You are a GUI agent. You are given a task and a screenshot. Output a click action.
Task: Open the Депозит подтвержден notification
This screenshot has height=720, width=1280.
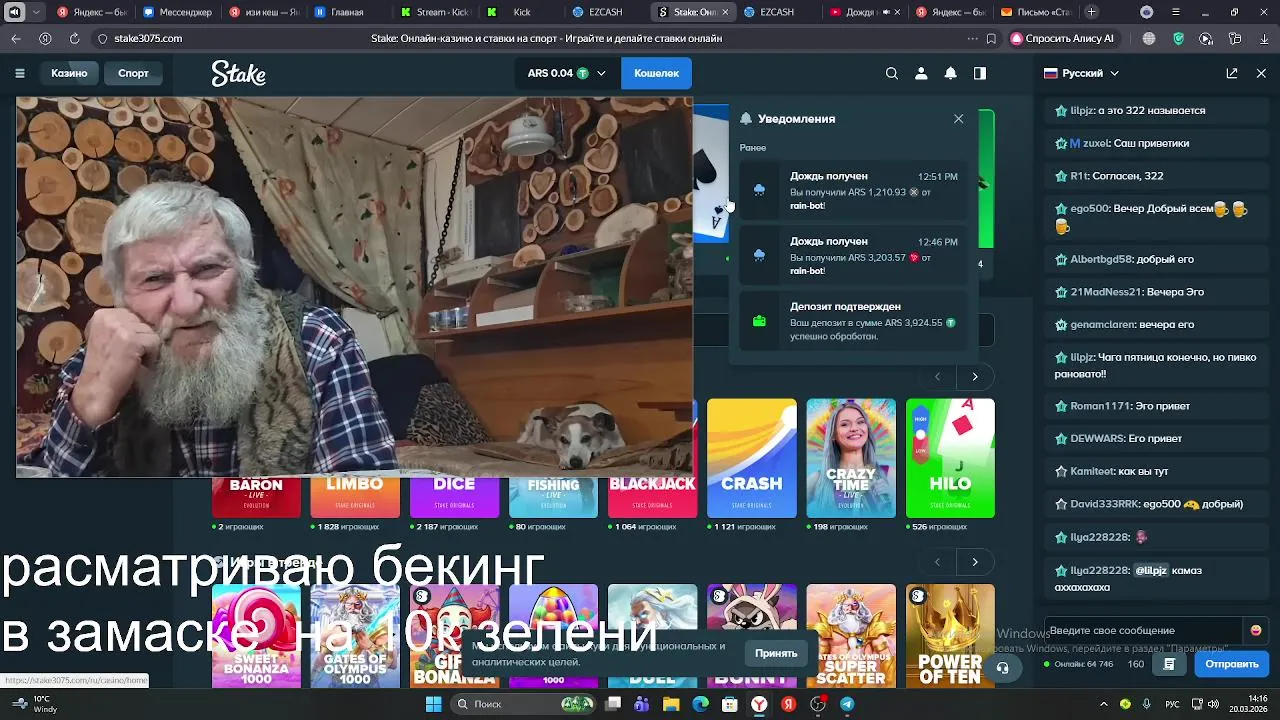[x=853, y=321]
